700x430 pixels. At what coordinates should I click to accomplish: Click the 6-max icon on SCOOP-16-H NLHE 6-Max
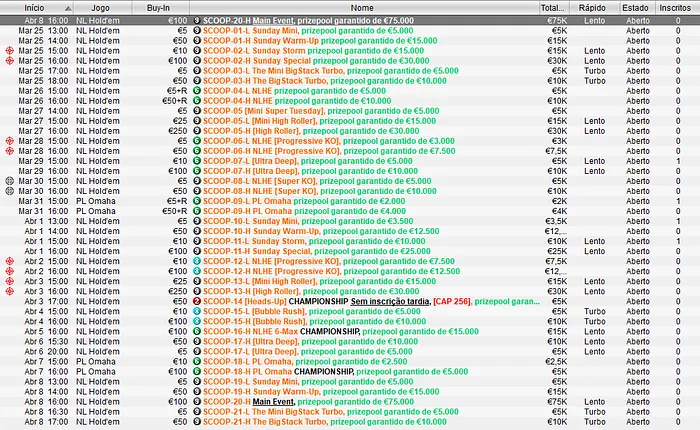pyautogui.click(x=197, y=331)
